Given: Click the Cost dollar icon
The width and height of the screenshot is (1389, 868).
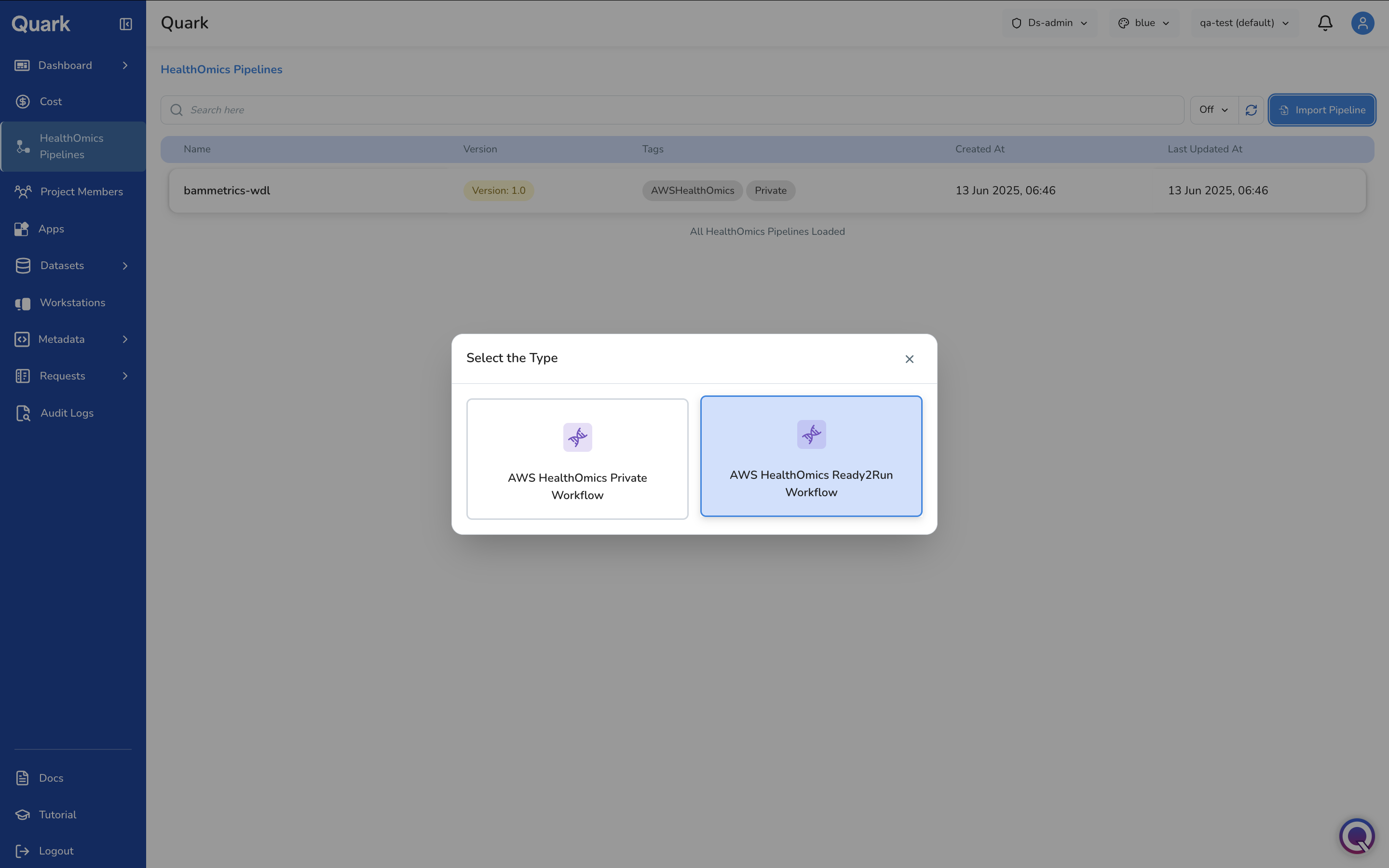Looking at the screenshot, I should click(x=22, y=102).
